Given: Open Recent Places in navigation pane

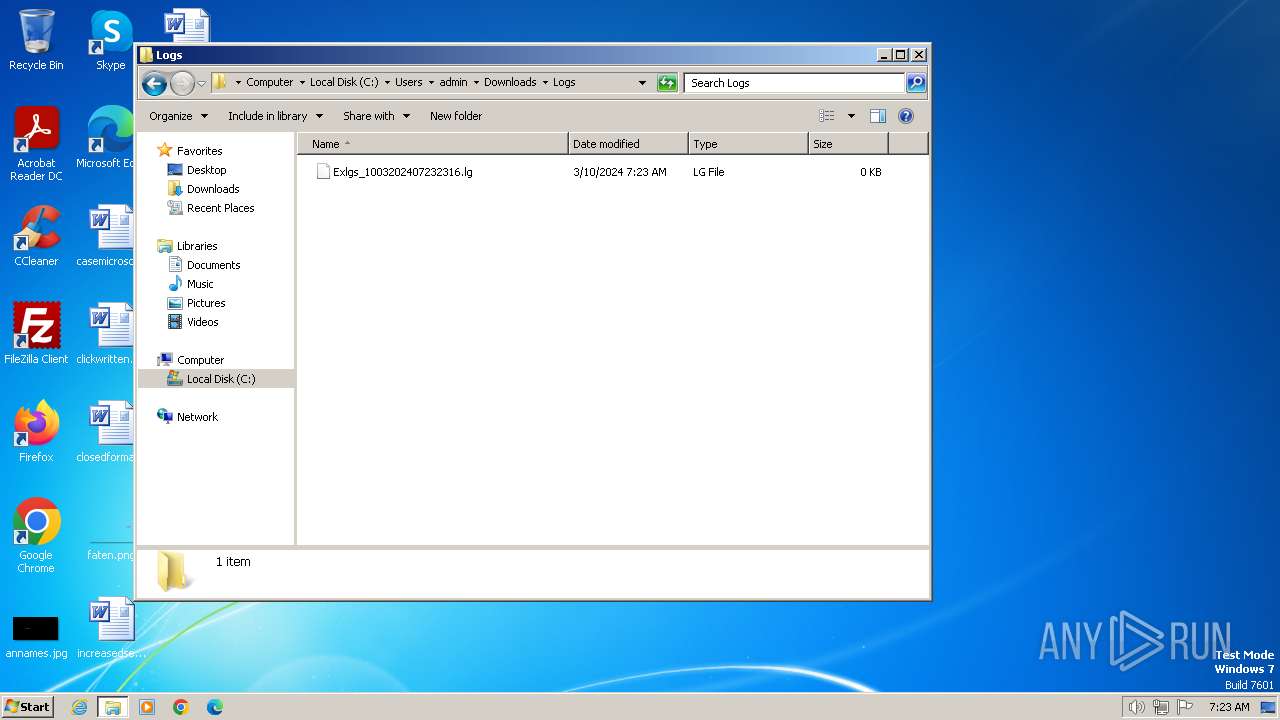Looking at the screenshot, I should 220,208.
